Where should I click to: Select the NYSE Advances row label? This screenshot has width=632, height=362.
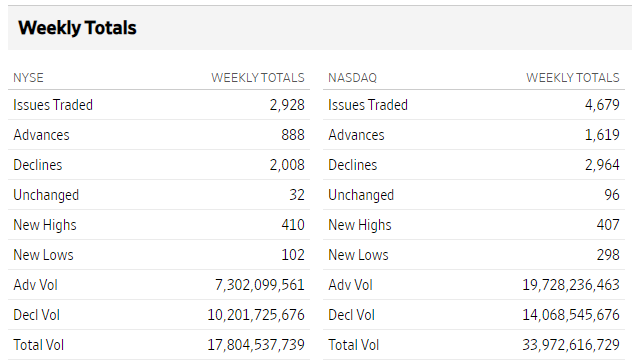[x=42, y=135]
